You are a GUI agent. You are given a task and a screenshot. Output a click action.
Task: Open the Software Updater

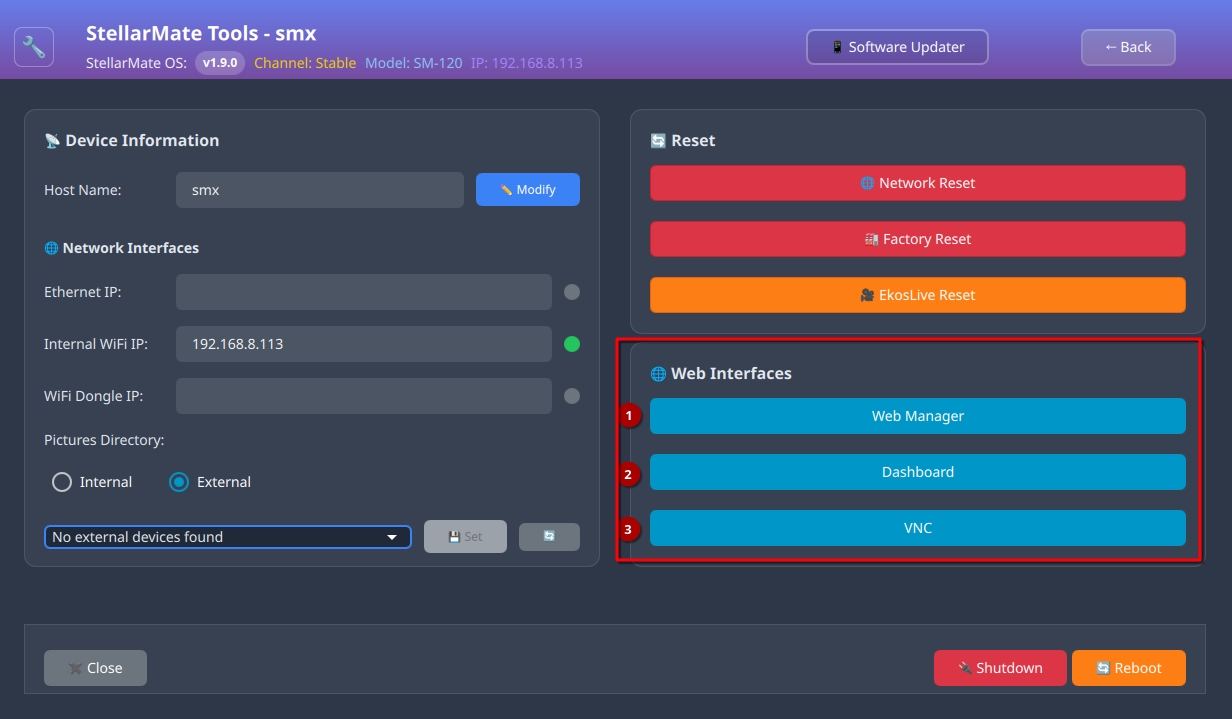tap(897, 47)
